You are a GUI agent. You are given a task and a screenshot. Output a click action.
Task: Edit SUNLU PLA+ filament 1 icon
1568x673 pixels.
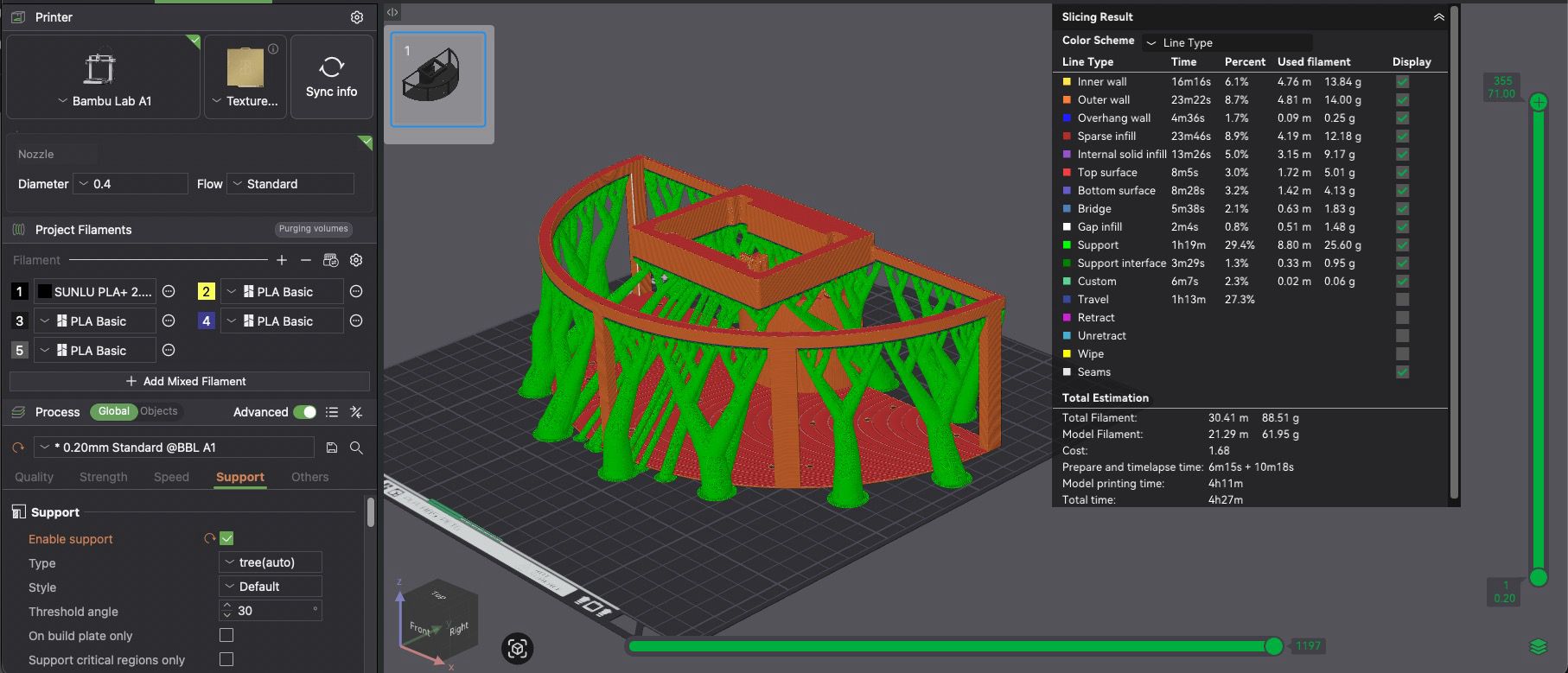[x=169, y=292]
